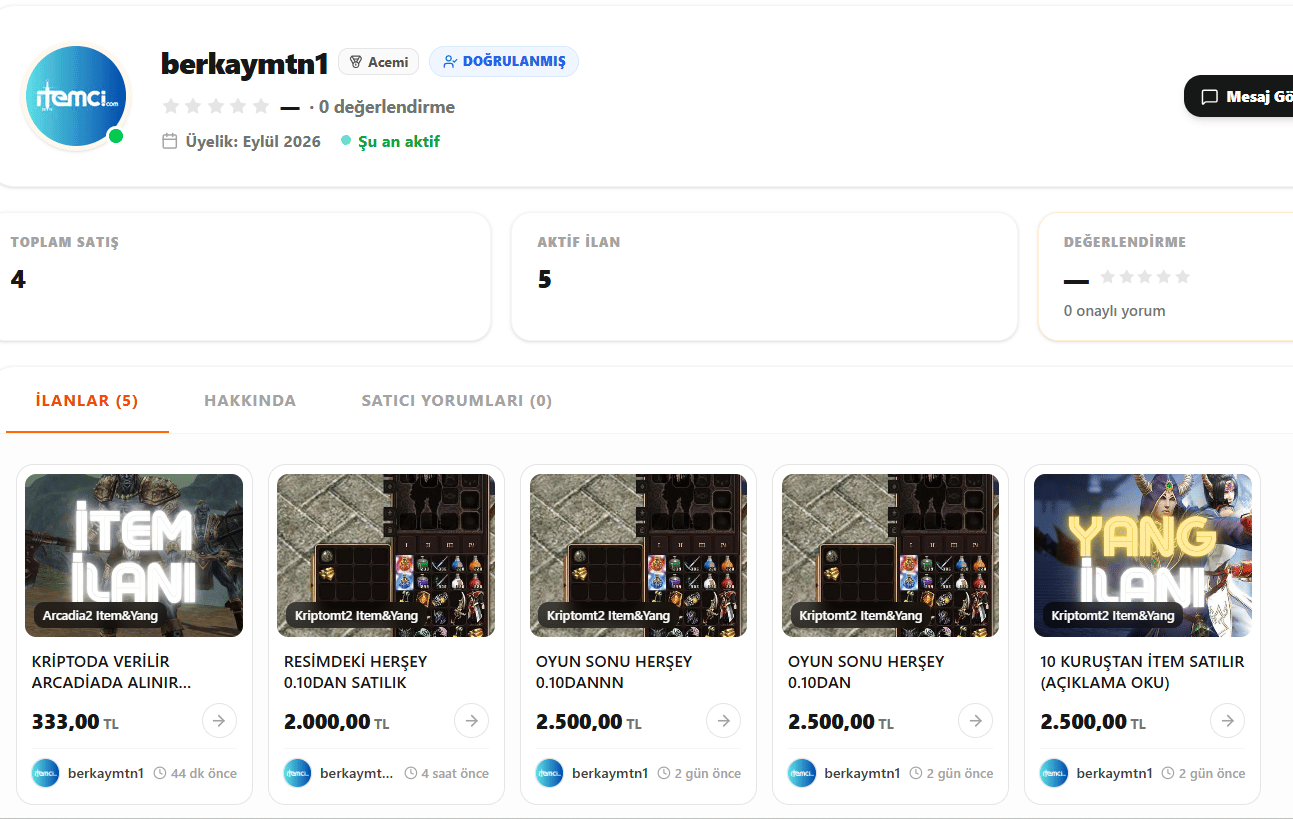Click the green online status dot on avatar
Viewport: 1293px width, 819px height.
(116, 136)
